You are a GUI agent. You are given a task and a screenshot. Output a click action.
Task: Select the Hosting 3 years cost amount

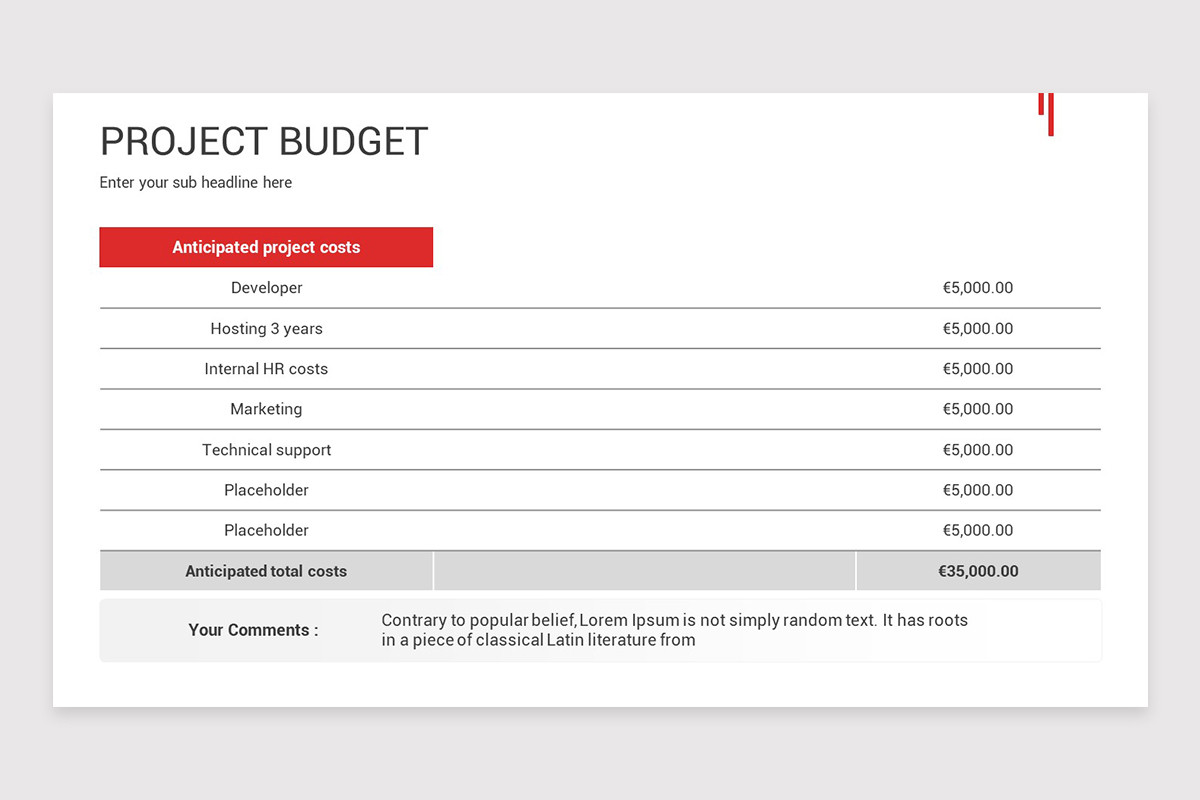[978, 328]
